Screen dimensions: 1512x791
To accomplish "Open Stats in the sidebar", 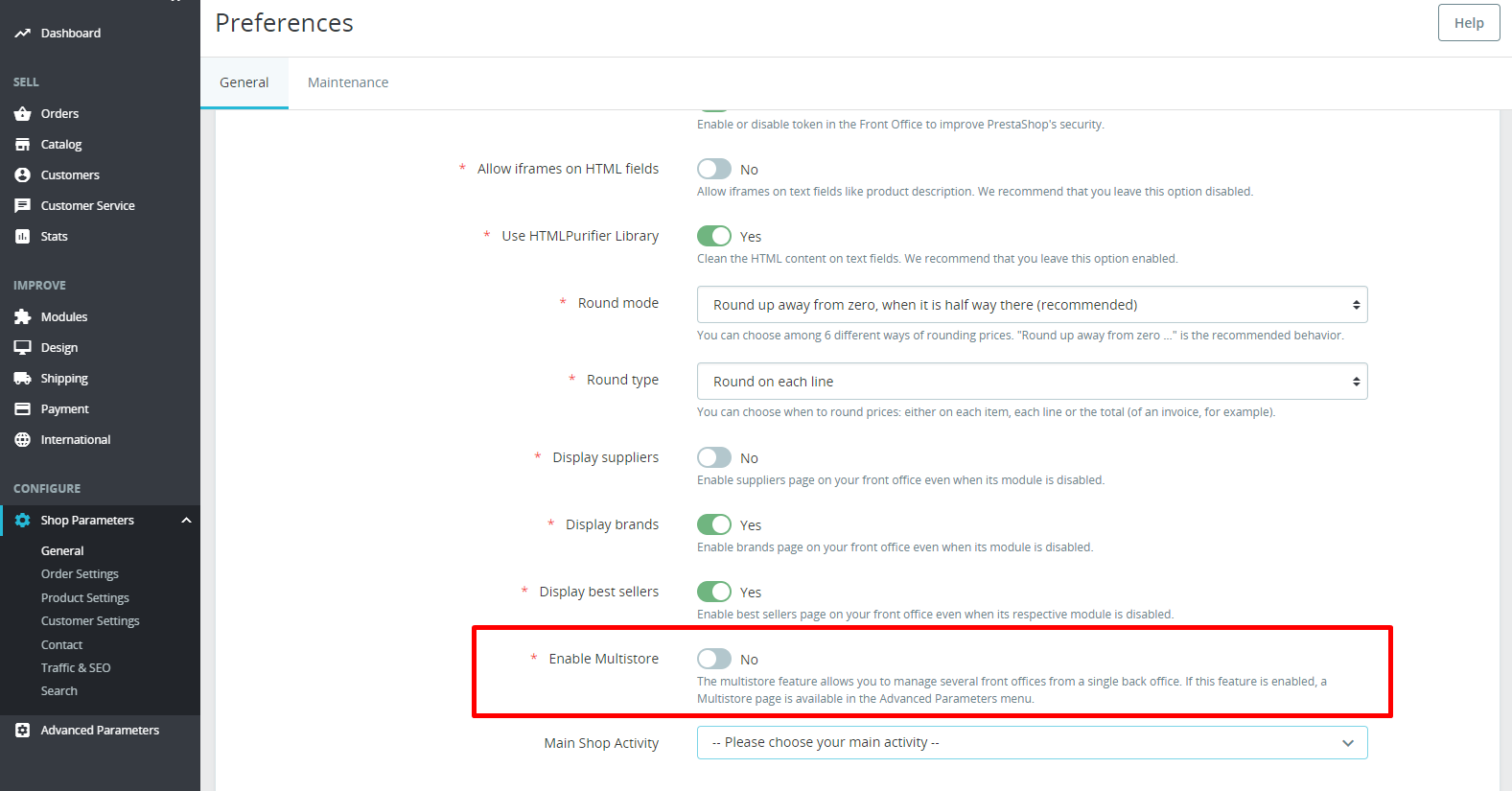I will tap(55, 237).
